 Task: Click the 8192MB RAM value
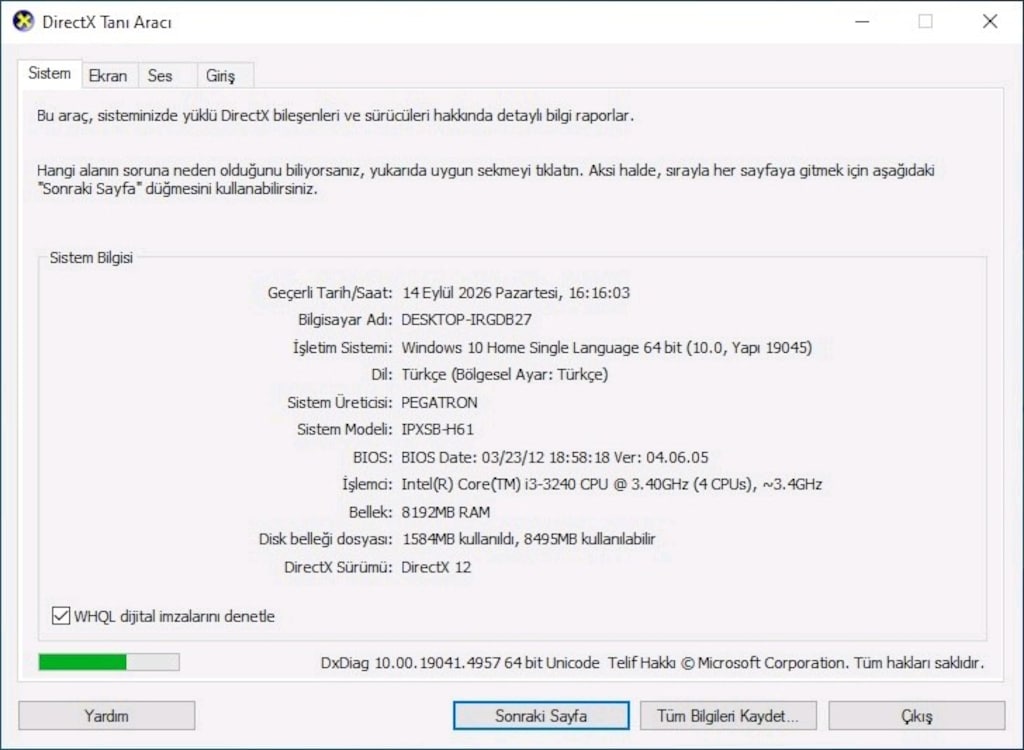[x=445, y=512]
